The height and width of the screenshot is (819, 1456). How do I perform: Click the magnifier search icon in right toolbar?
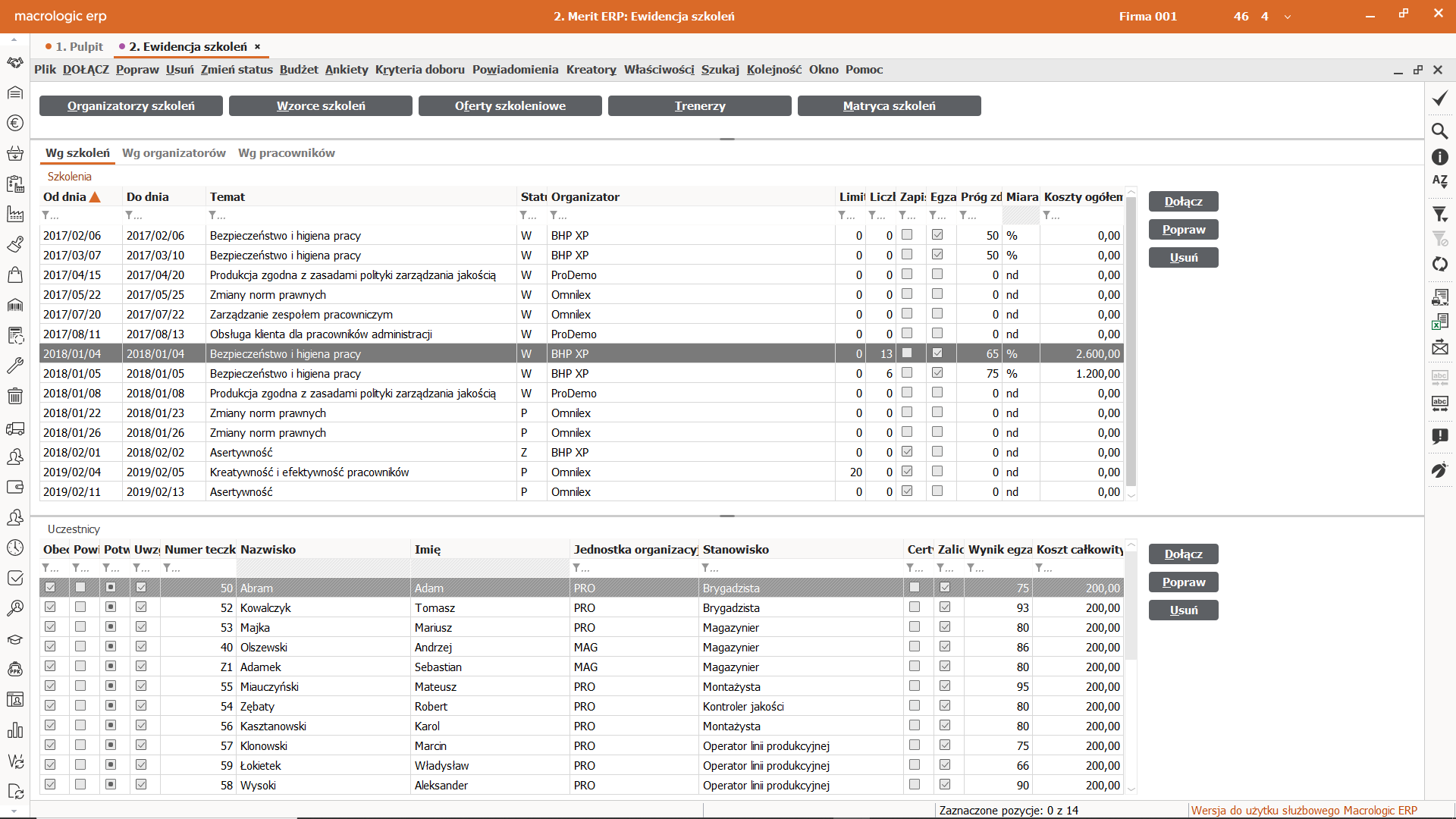click(1439, 130)
